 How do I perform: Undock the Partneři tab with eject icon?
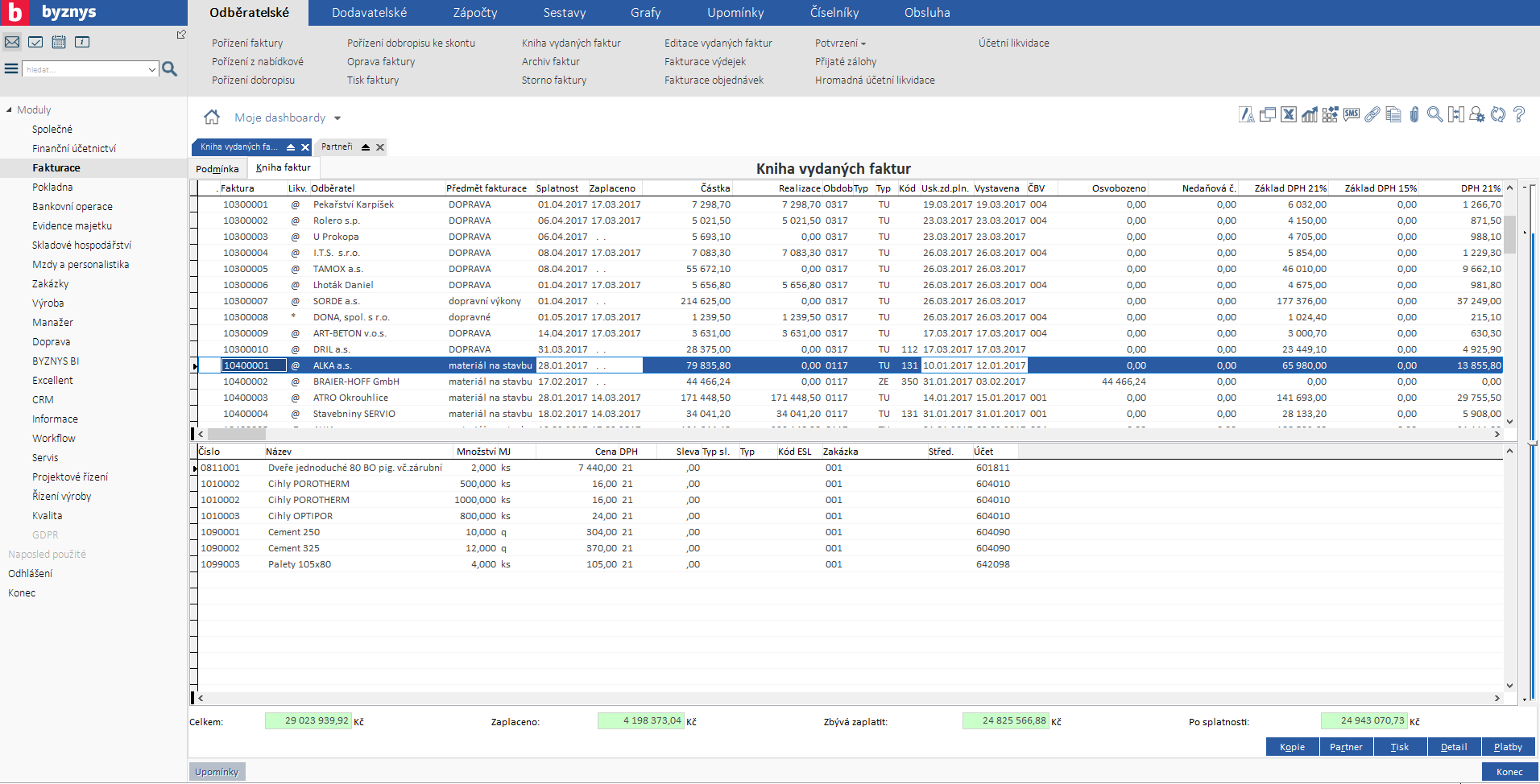click(366, 147)
